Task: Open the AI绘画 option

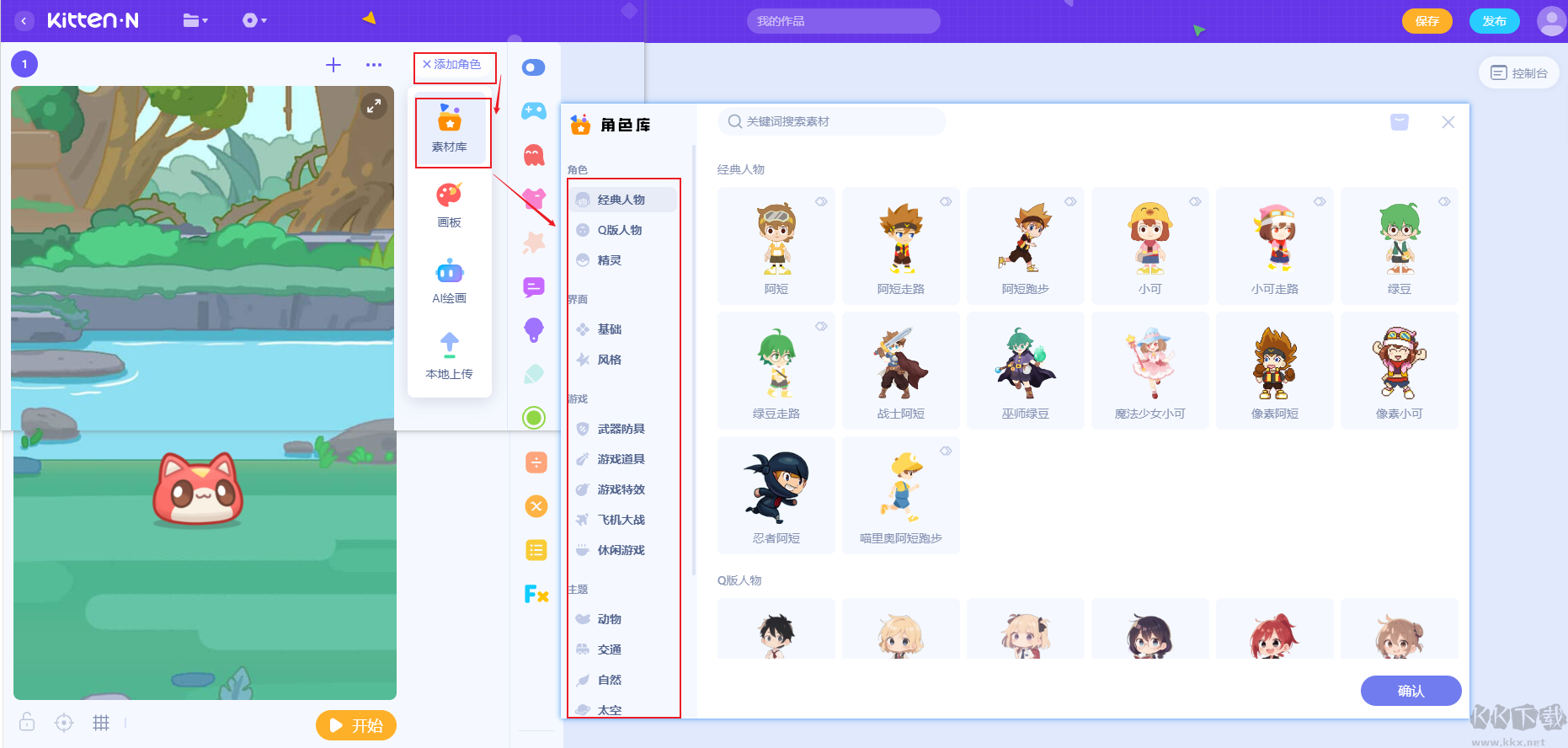Action: pyautogui.click(x=450, y=281)
